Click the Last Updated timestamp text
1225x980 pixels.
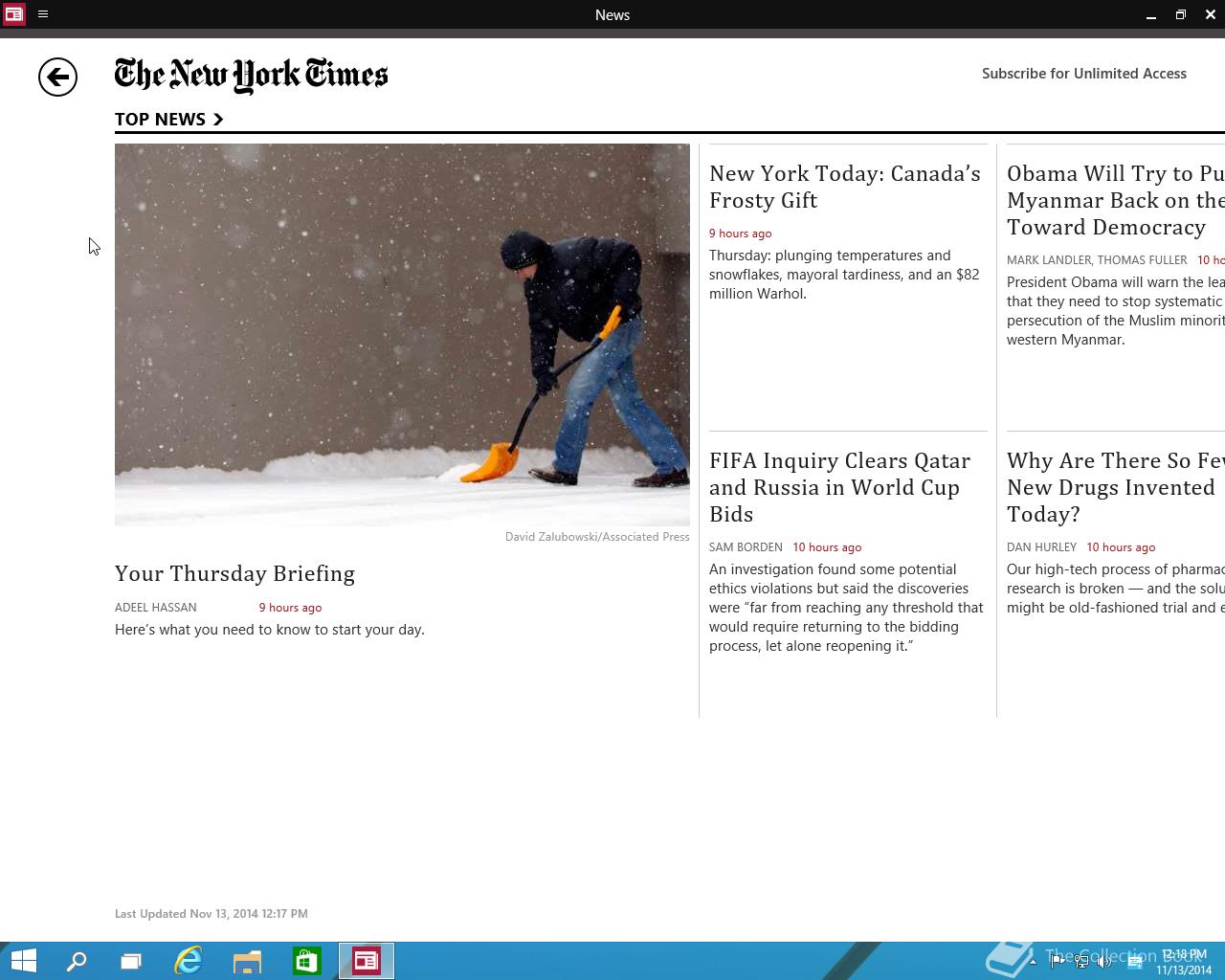pyautogui.click(x=212, y=914)
